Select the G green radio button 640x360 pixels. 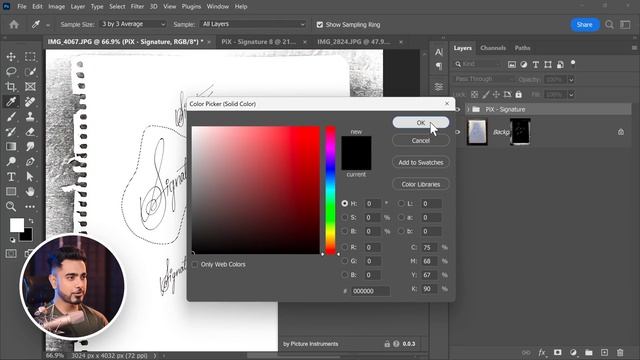coord(345,261)
